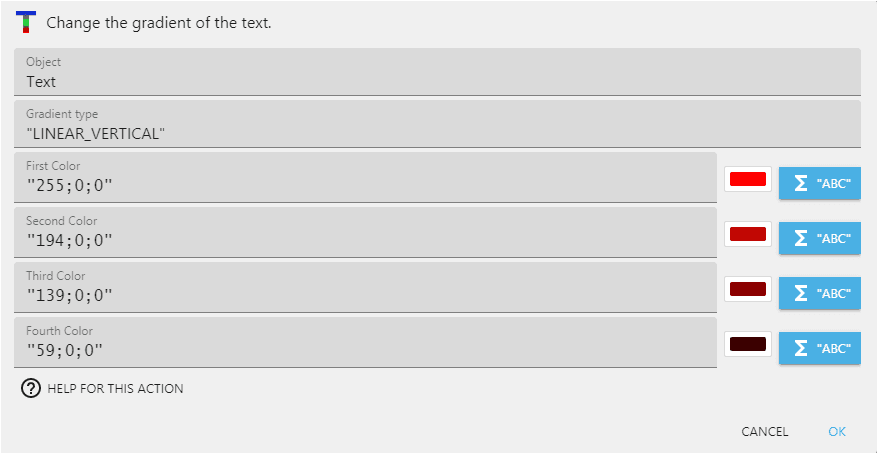Open expression editor for First Color
The width and height of the screenshot is (878, 454).
(x=819, y=183)
